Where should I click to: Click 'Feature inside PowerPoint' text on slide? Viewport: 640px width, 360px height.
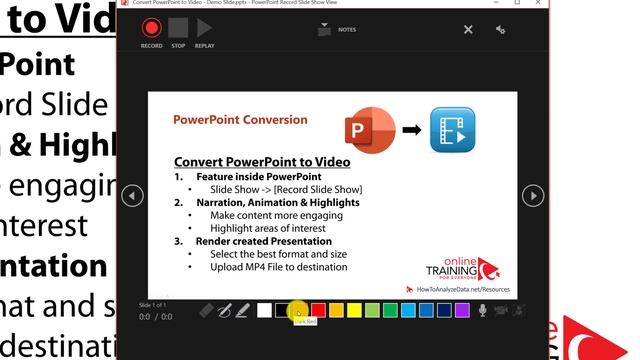259,177
